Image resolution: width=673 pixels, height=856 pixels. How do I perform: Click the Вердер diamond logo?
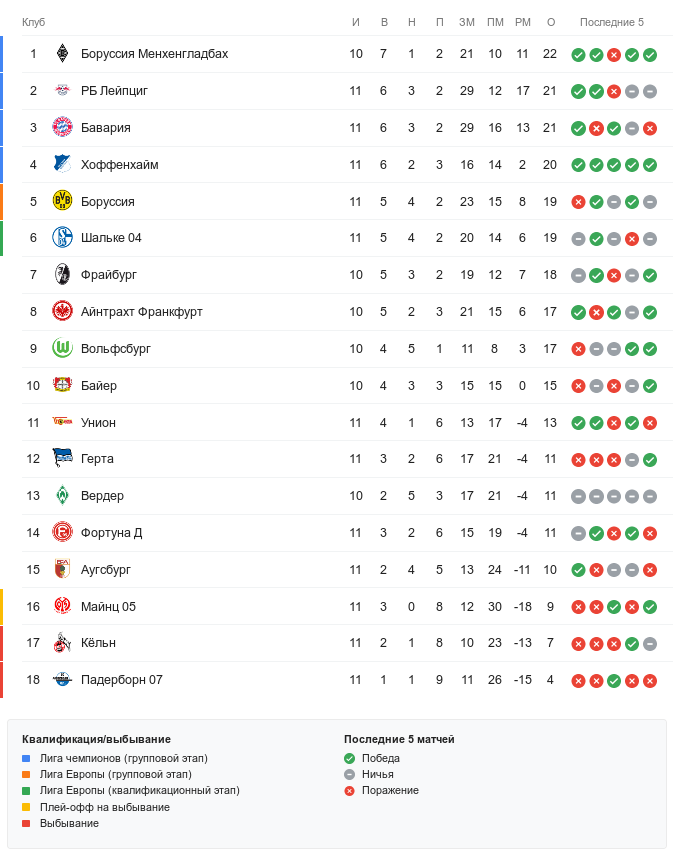pos(63,496)
